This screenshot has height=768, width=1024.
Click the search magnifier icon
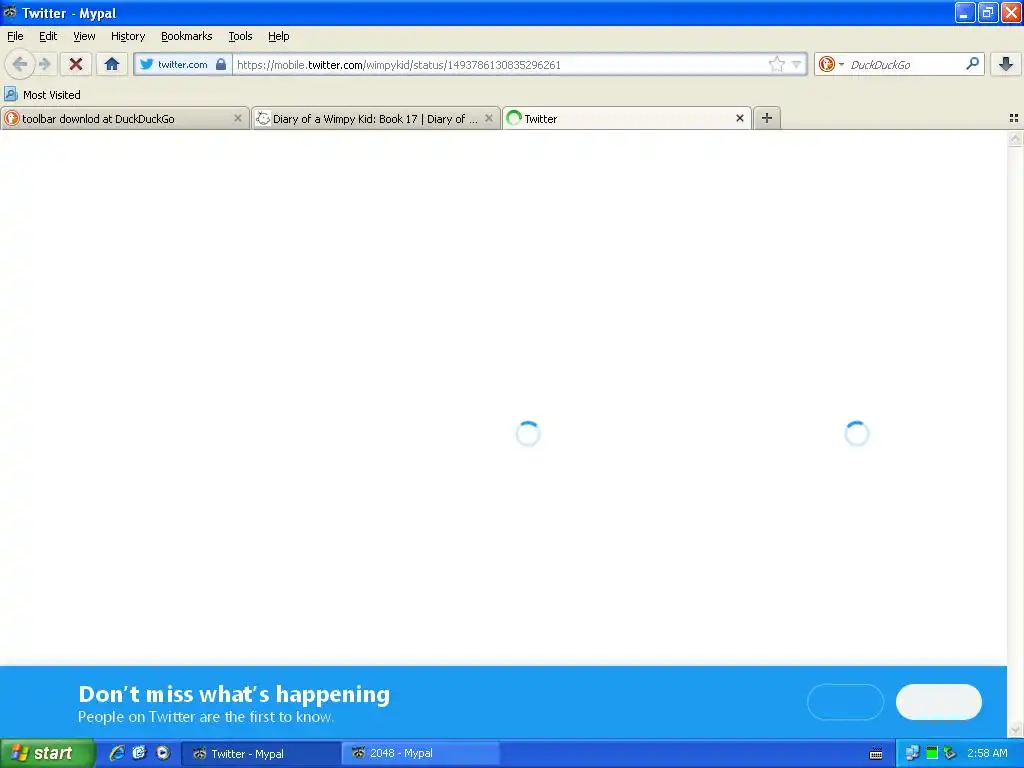pyautogui.click(x=972, y=64)
